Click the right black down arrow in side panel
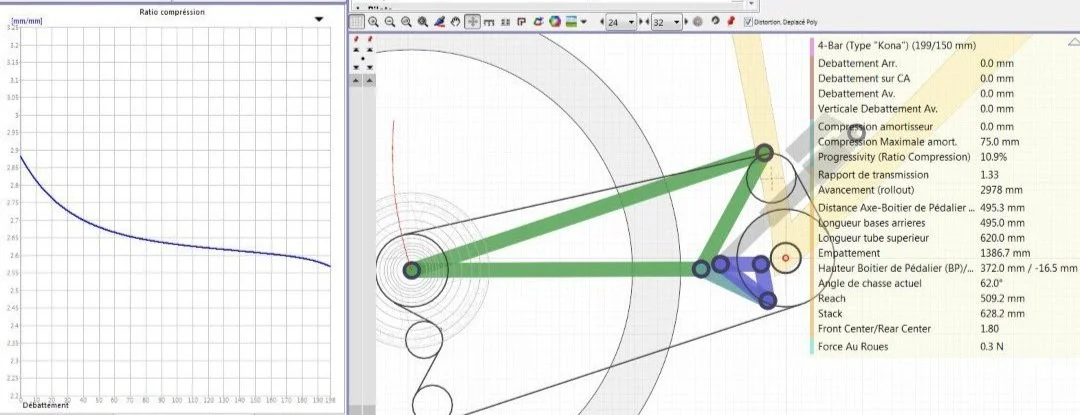 (x=370, y=67)
